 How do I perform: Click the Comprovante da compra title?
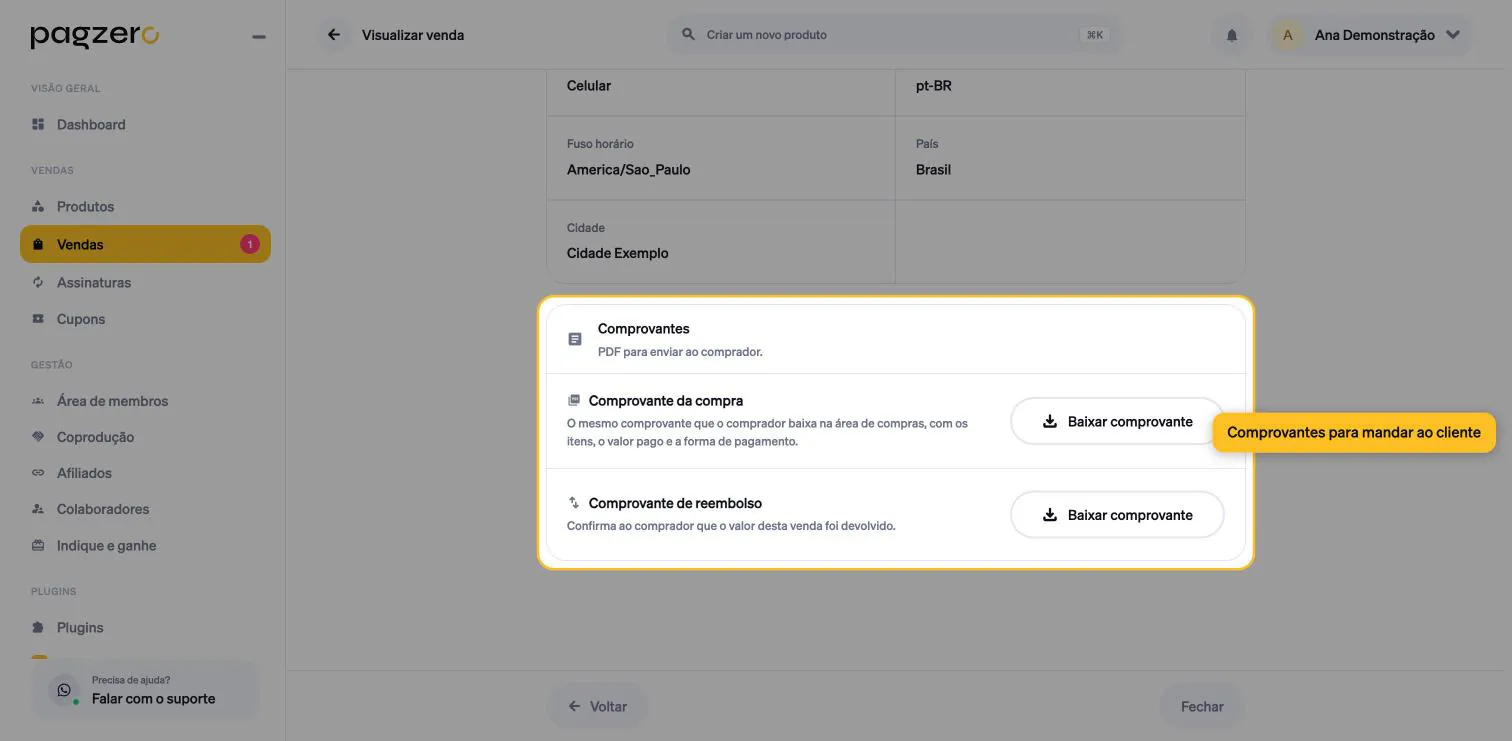[666, 400]
